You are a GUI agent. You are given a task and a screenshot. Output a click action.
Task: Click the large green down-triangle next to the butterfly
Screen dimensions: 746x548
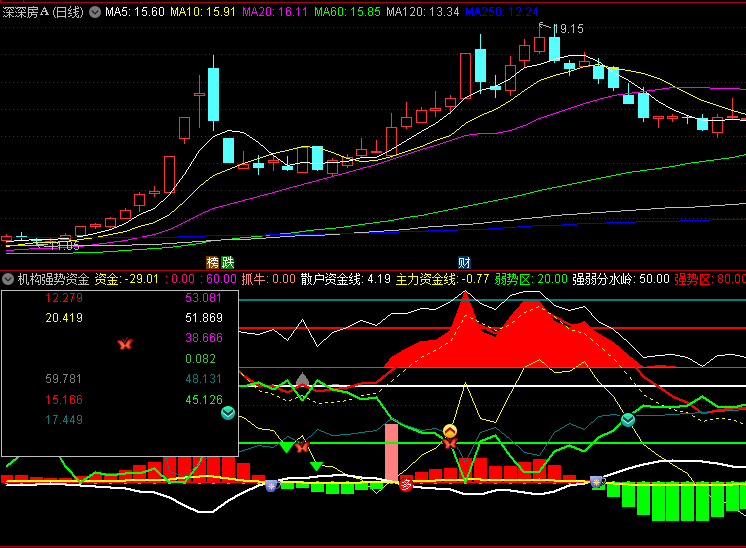click(286, 447)
